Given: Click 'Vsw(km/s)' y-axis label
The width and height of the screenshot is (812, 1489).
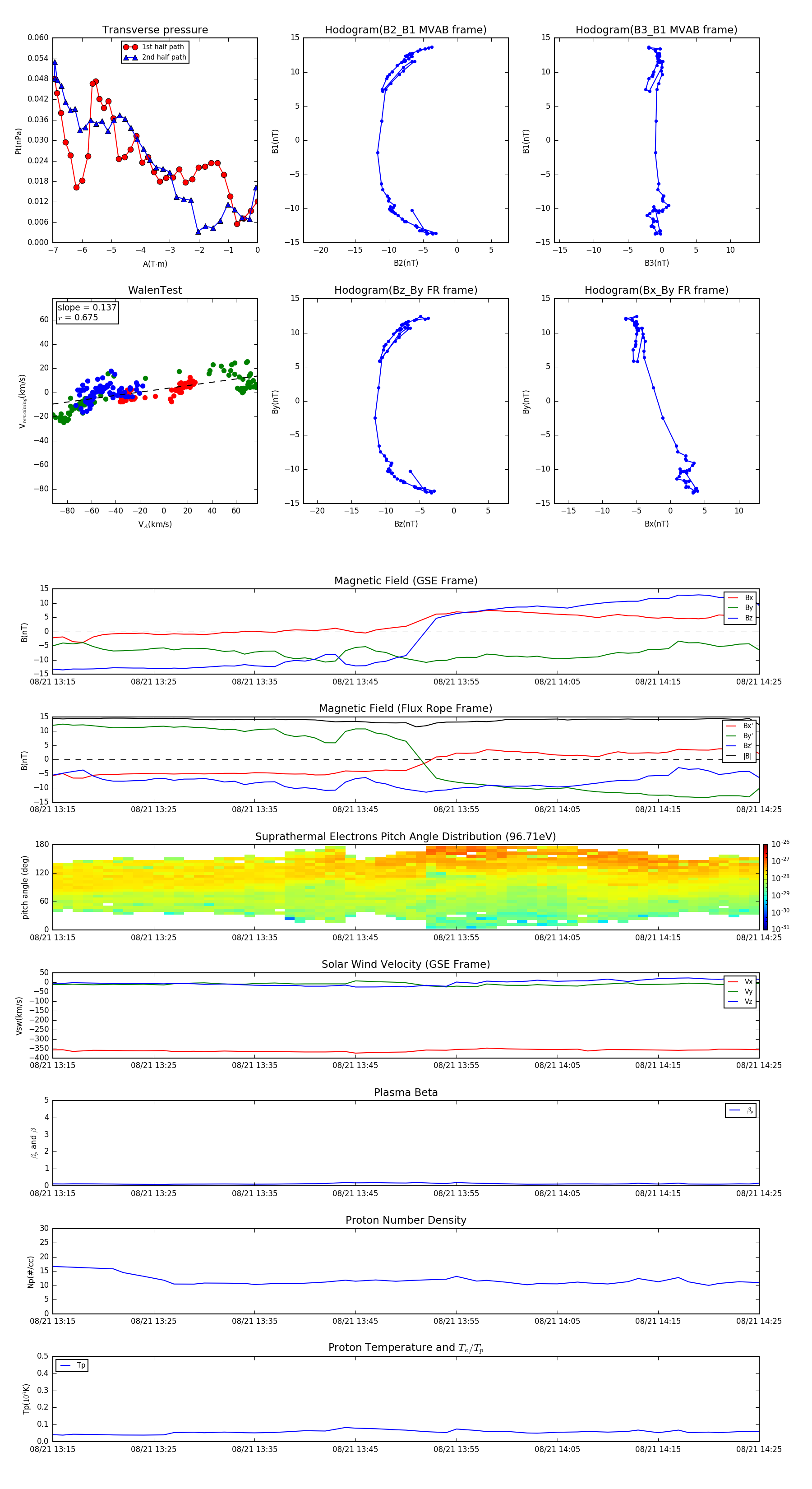Looking at the screenshot, I should pos(18,1015).
